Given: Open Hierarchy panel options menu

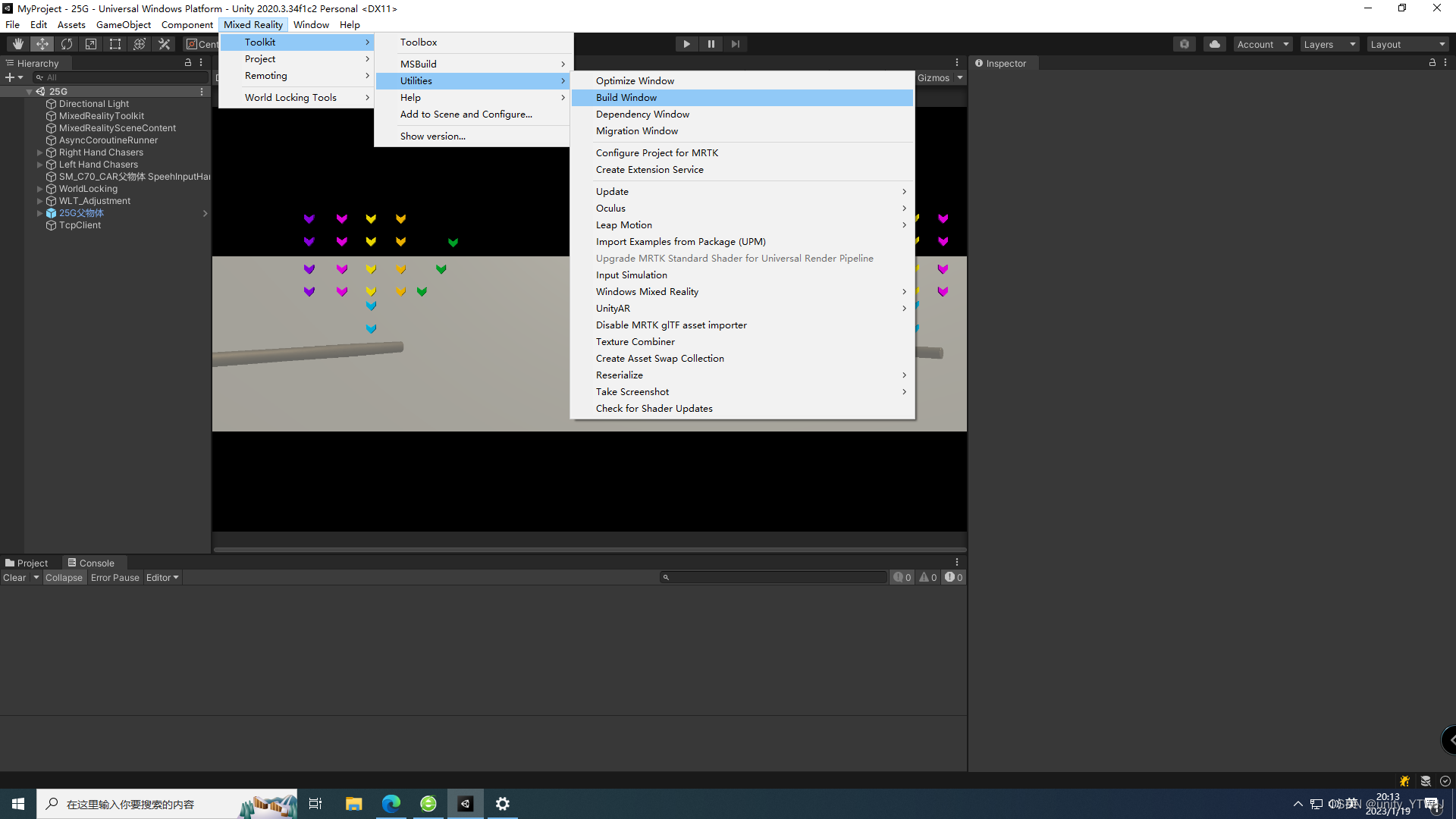Looking at the screenshot, I should click(201, 63).
